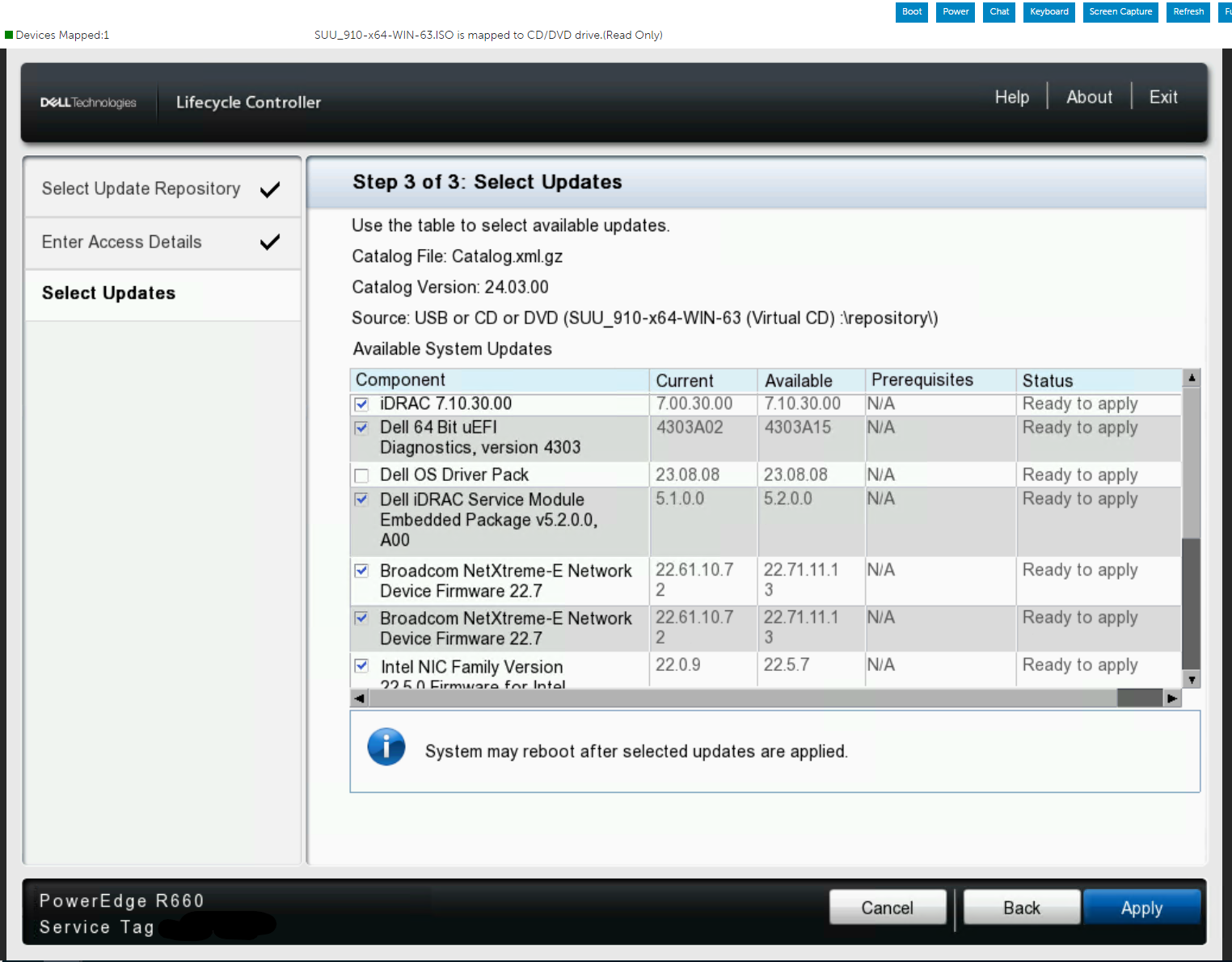Uncheck the iDRAC 7.10.30.00 update

click(361, 404)
